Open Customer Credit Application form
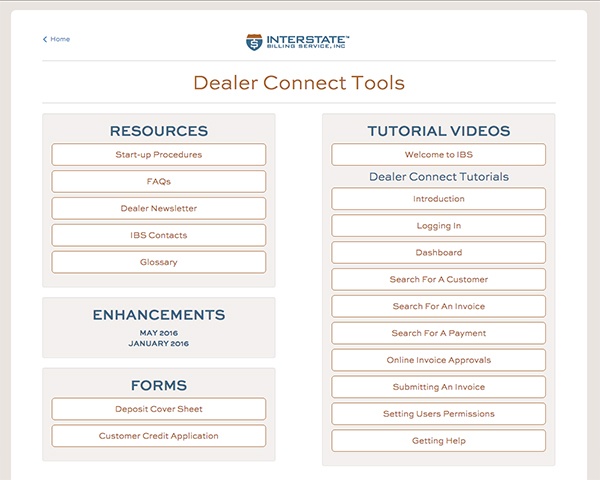 tap(159, 436)
